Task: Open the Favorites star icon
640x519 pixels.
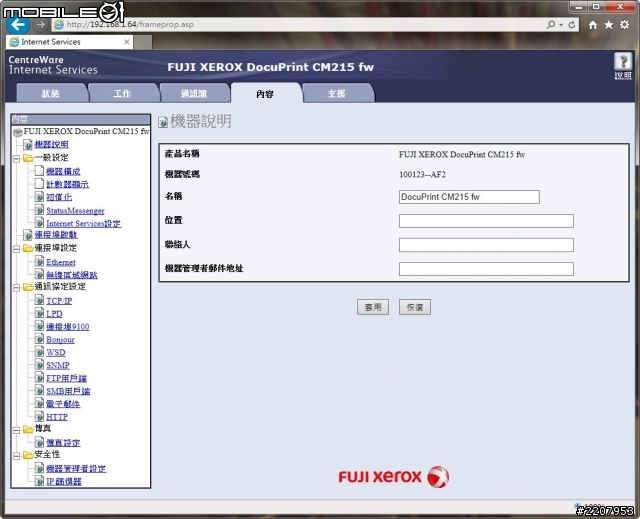Action: point(609,25)
